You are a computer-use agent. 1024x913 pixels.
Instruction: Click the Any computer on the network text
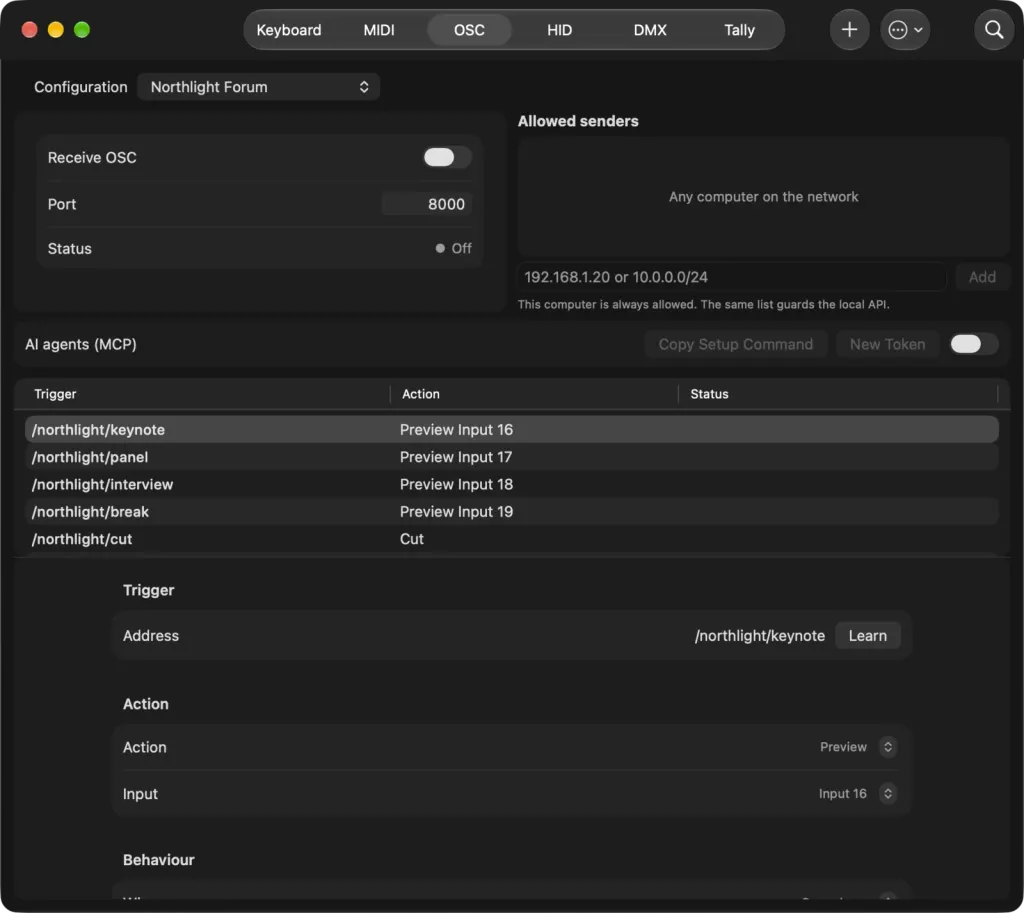point(763,197)
